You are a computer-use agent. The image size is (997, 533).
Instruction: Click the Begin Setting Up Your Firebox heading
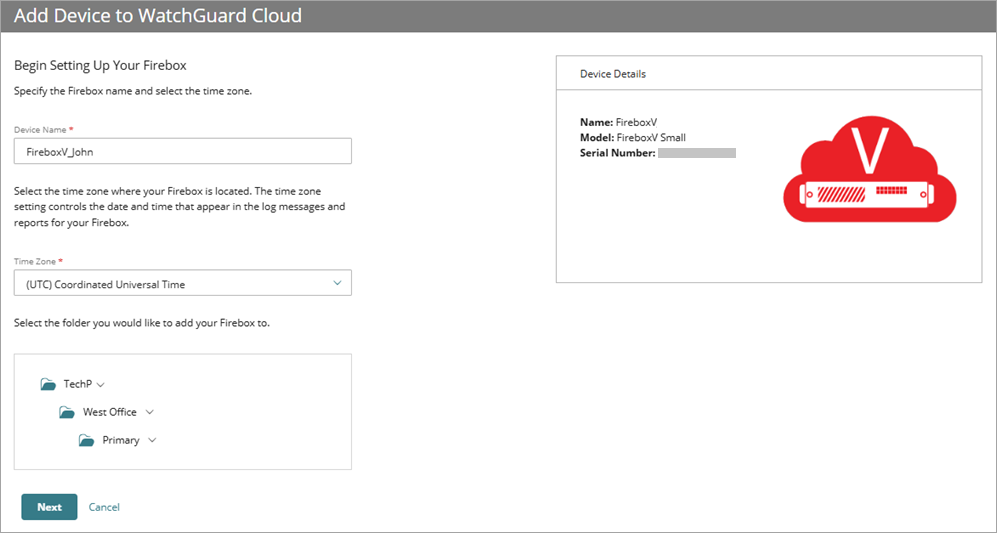tap(100, 66)
